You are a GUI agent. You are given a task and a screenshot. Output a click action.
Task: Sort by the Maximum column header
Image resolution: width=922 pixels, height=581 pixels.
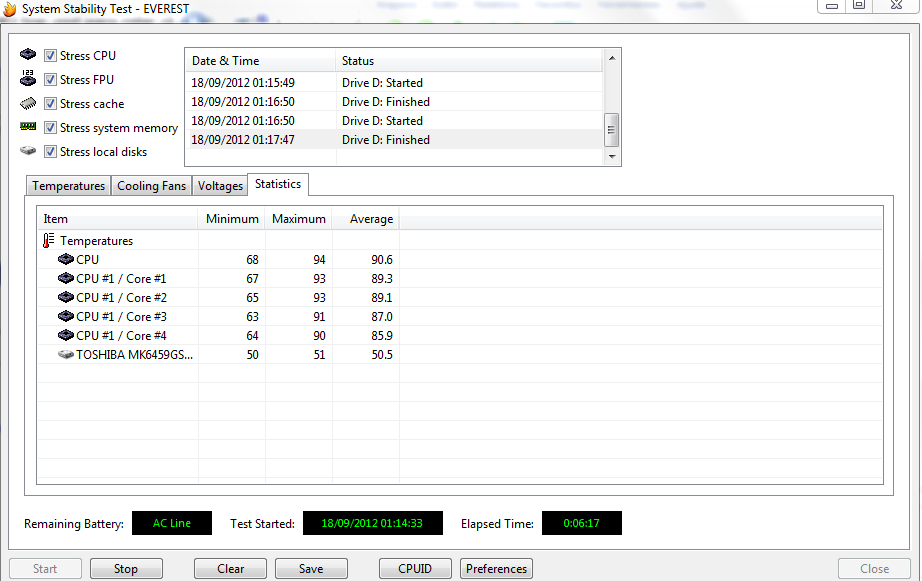click(298, 219)
